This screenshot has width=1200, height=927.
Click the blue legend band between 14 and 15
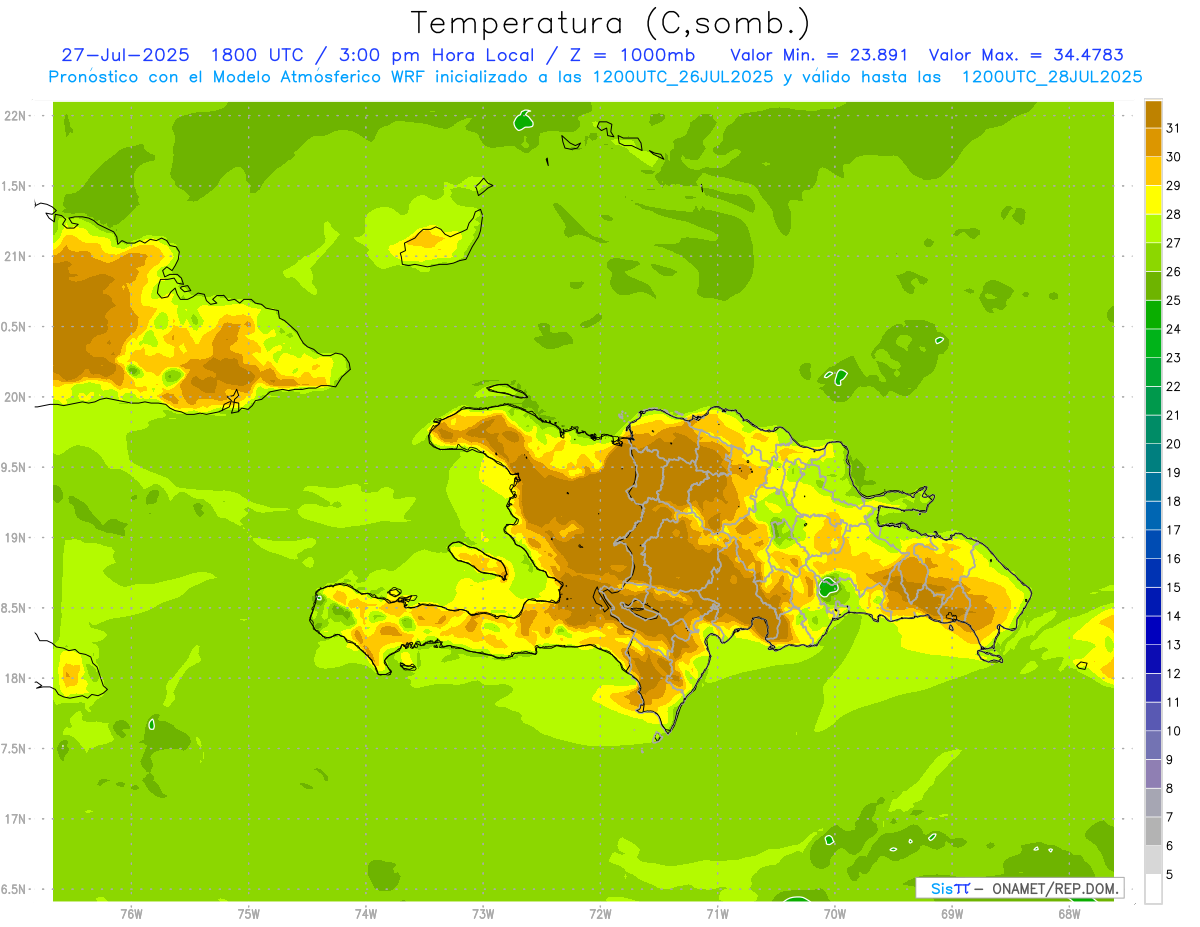pyautogui.click(x=1153, y=602)
